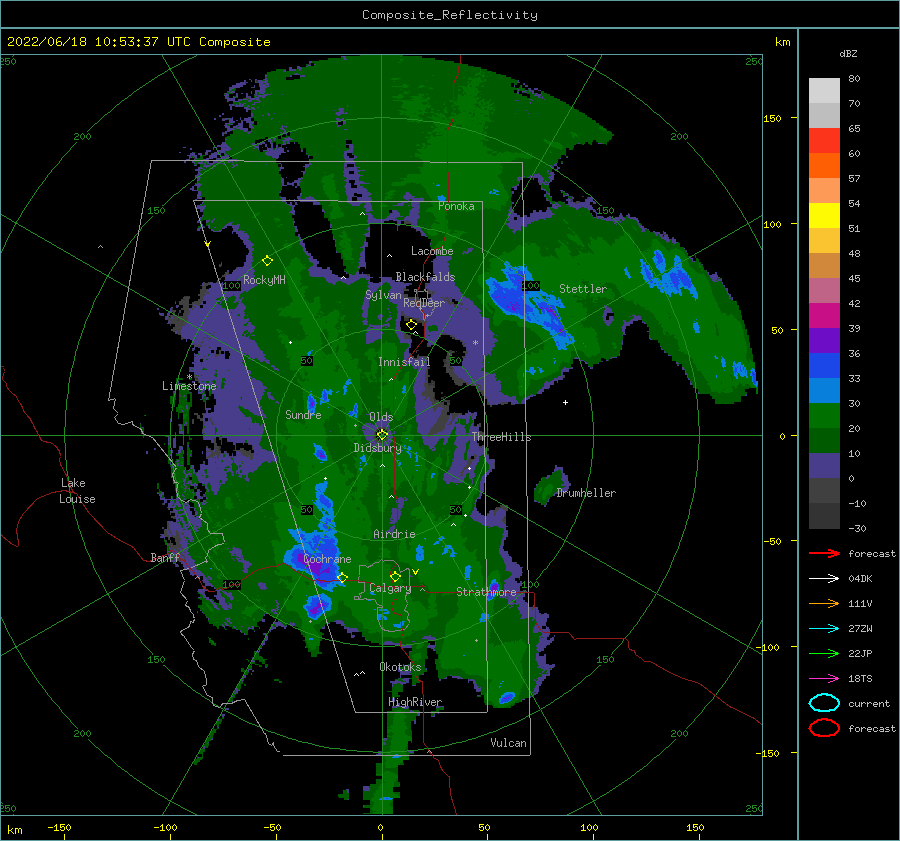The width and height of the screenshot is (900, 841).
Task: Click the RedDeer city label
Action: point(424,303)
